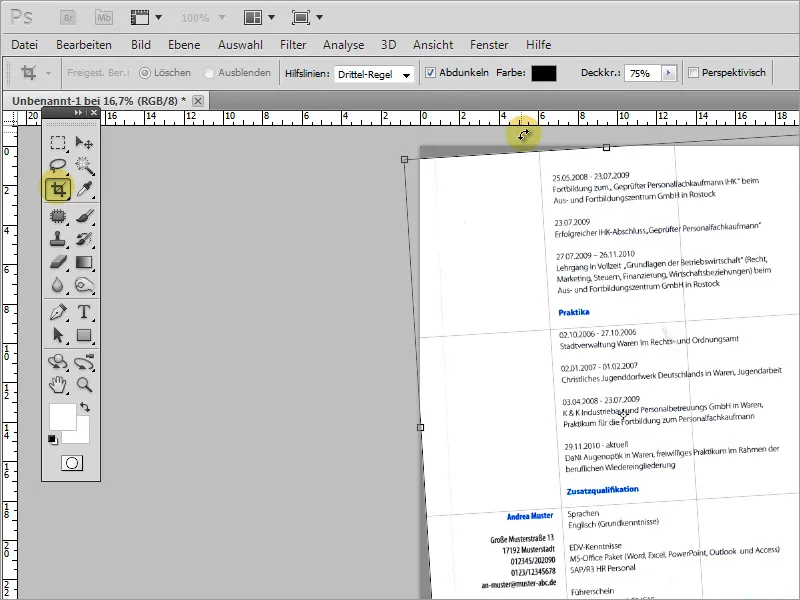Select the Clone Stamp tool
The image size is (800, 600).
[x=58, y=239]
